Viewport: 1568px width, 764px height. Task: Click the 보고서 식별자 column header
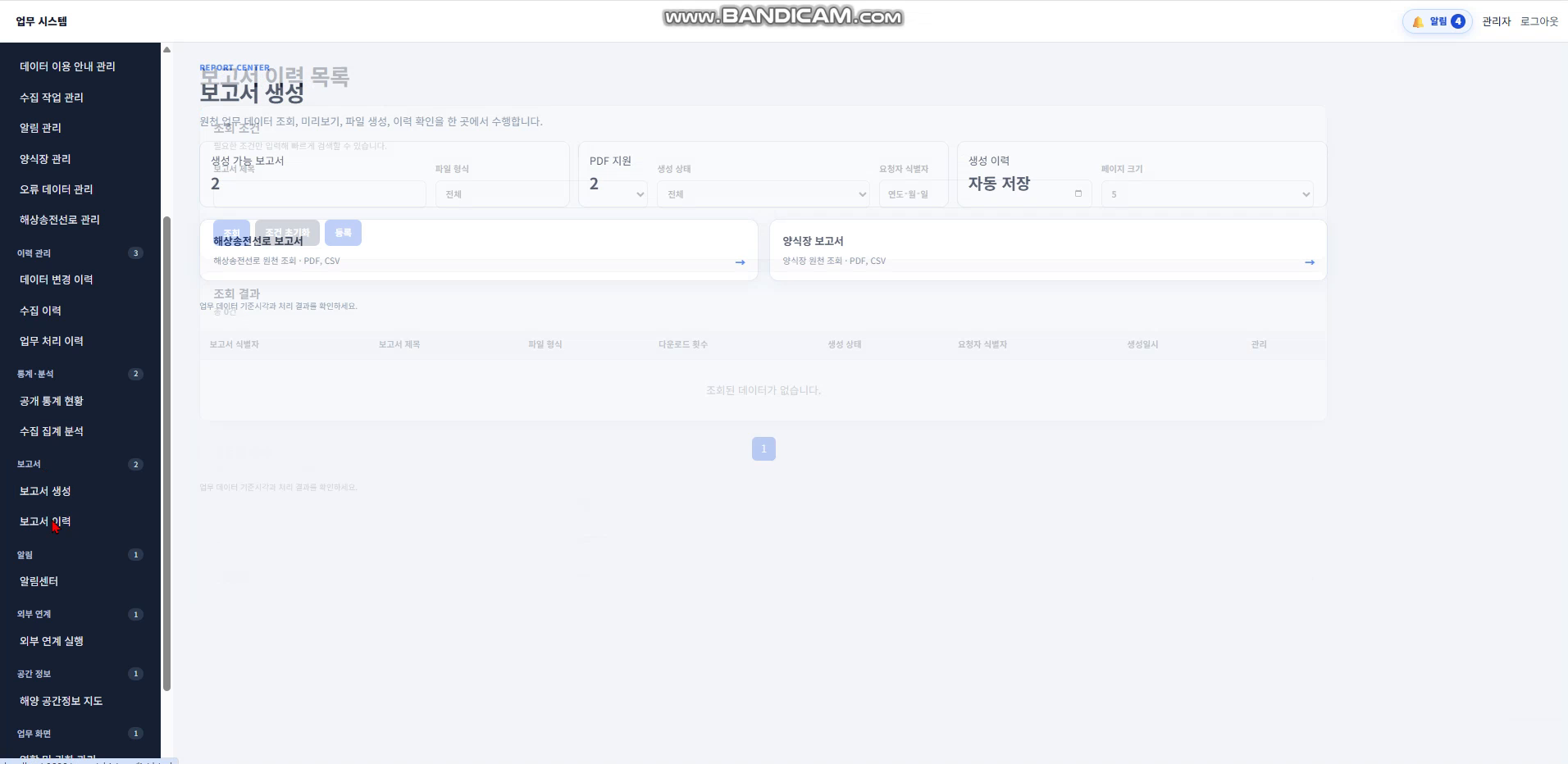(x=234, y=344)
